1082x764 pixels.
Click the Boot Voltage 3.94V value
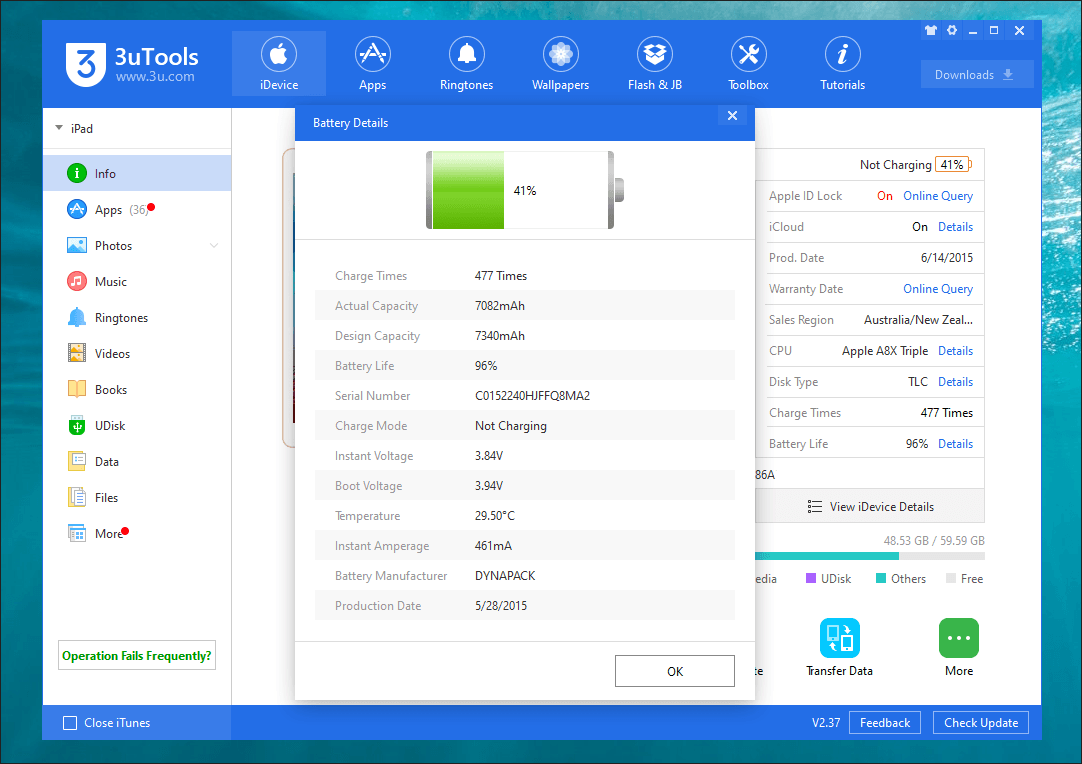489,485
